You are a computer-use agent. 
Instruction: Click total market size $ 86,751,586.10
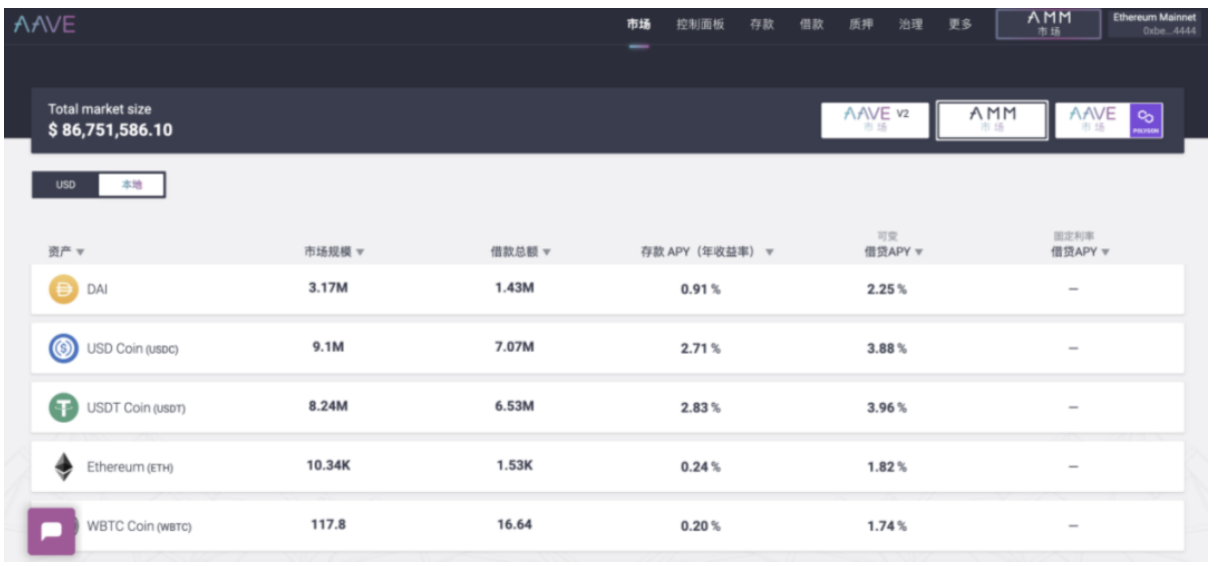click(110, 130)
